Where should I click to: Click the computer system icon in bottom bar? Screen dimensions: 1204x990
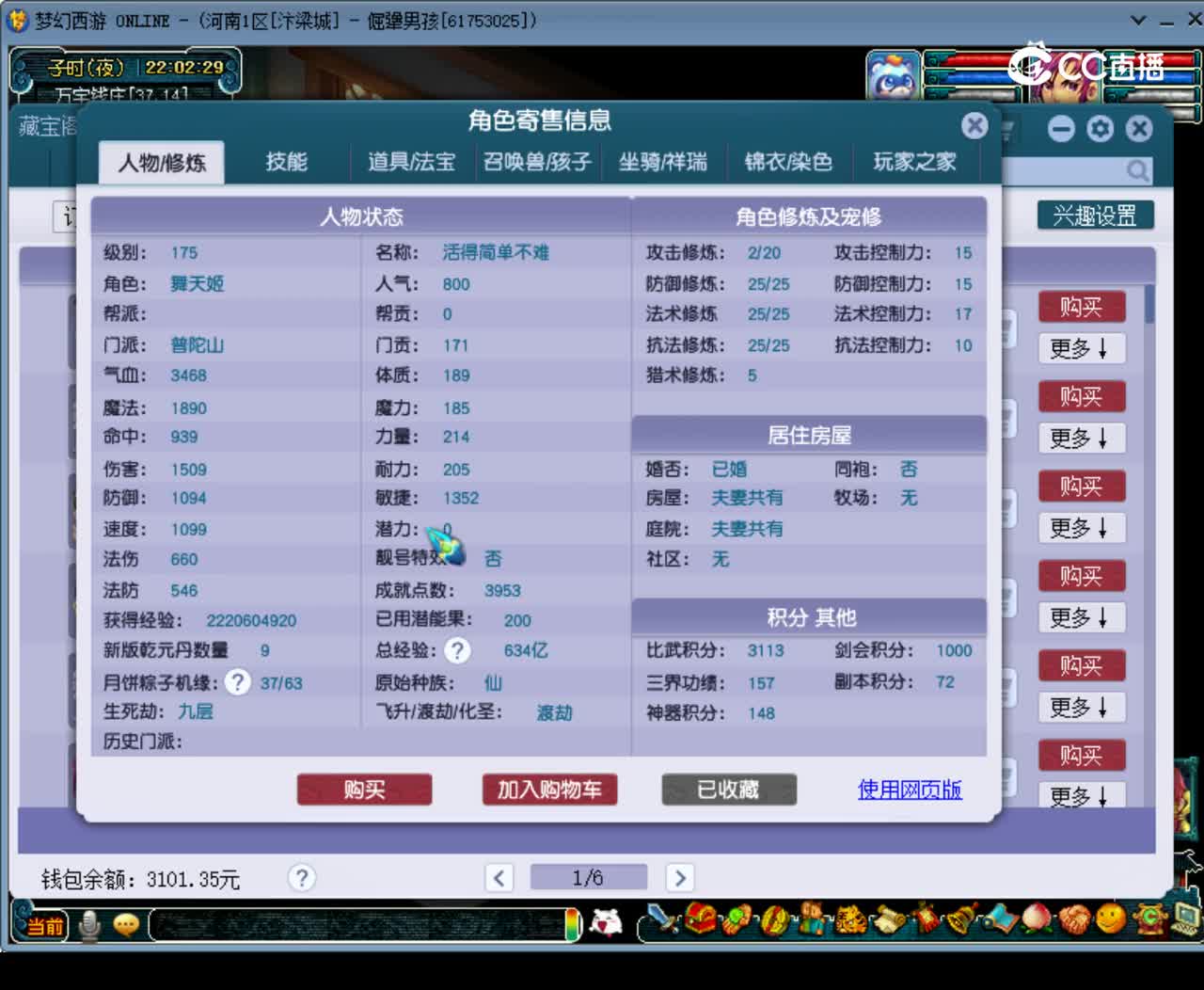(1184, 919)
